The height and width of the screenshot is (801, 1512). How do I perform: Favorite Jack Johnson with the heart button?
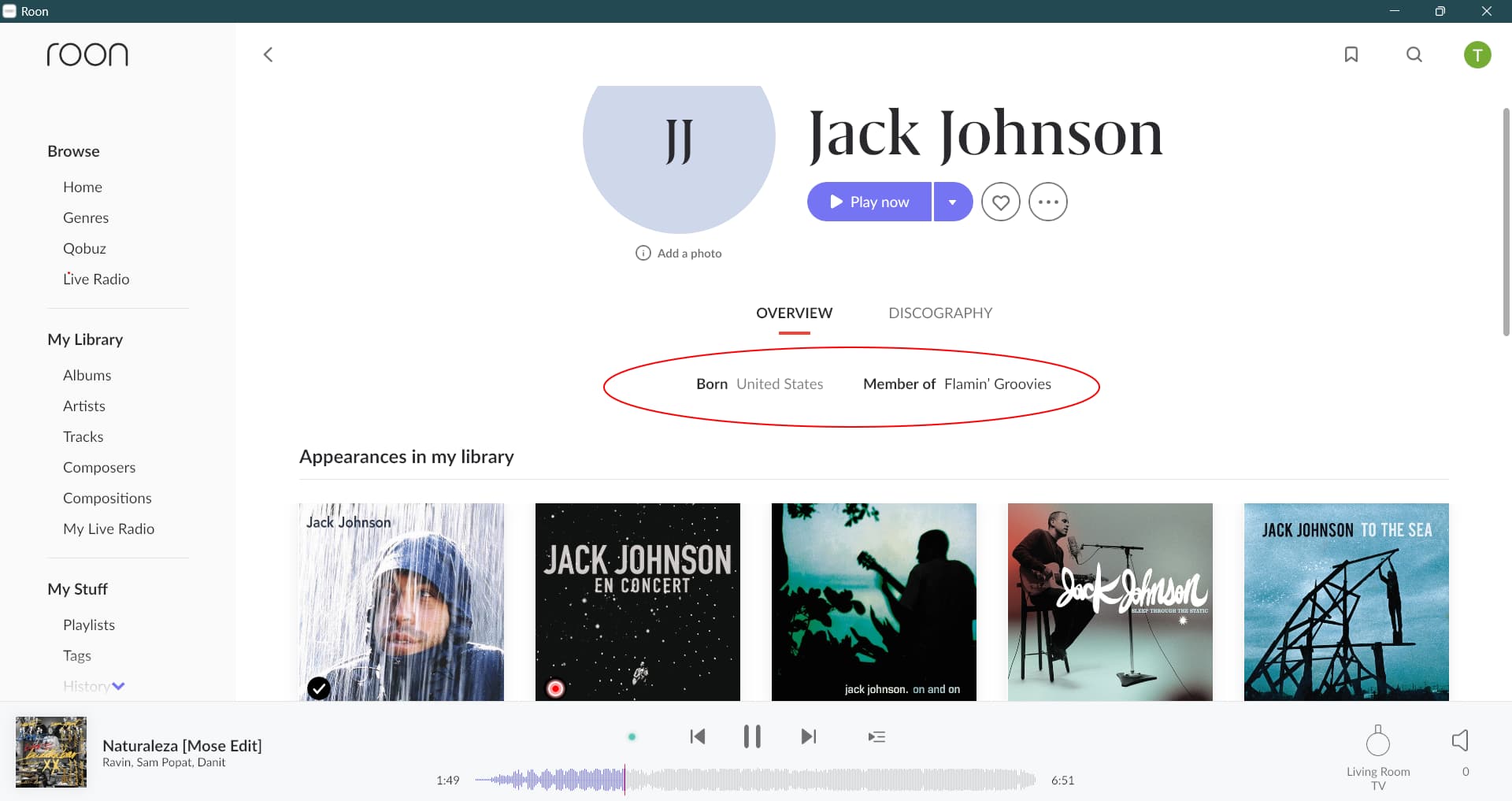point(1001,202)
